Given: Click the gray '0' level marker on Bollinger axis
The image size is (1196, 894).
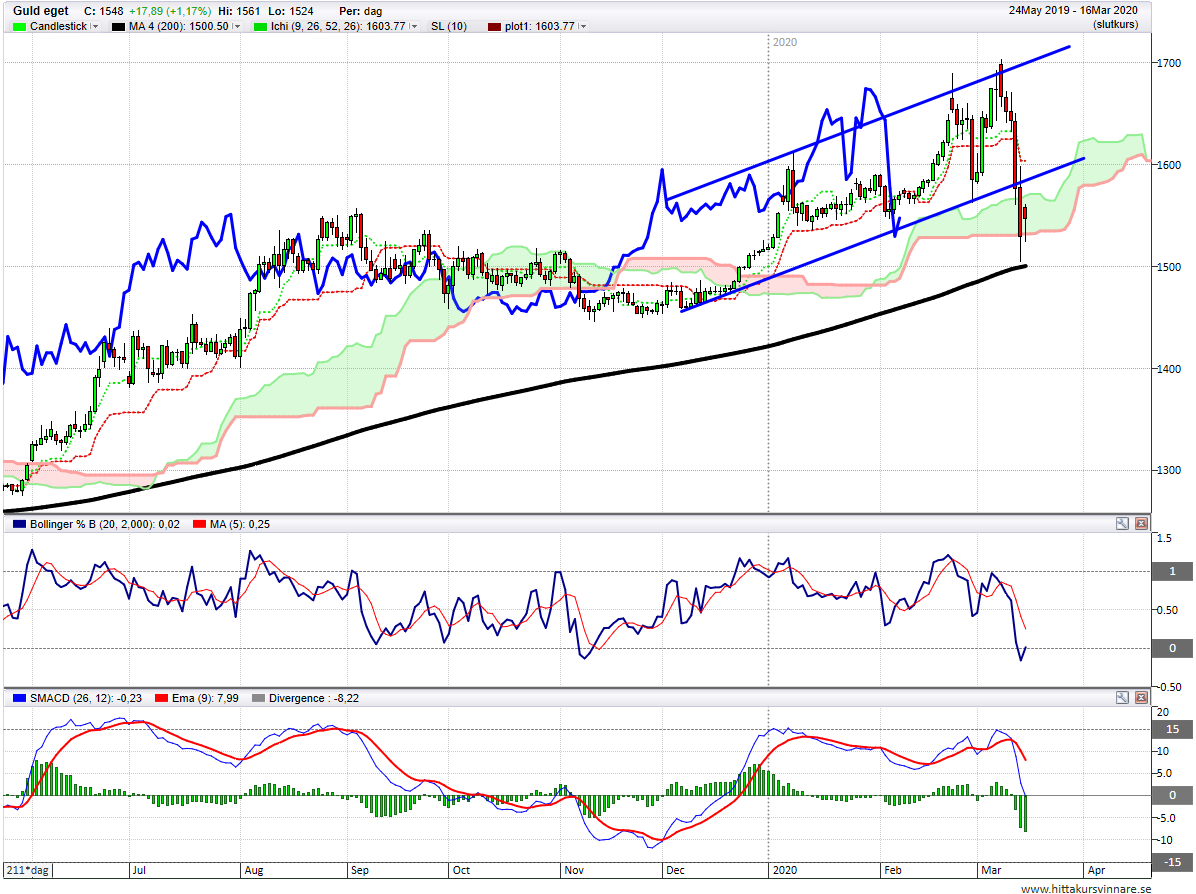Looking at the screenshot, I should [1172, 648].
